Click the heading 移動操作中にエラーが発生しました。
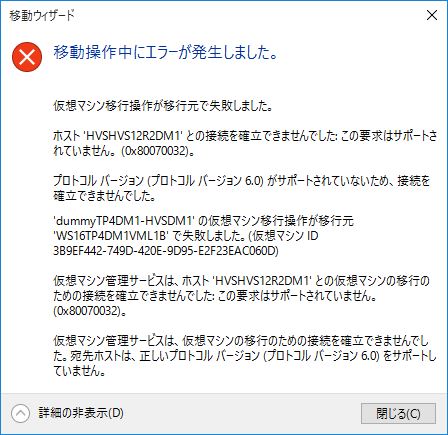 tap(166, 53)
